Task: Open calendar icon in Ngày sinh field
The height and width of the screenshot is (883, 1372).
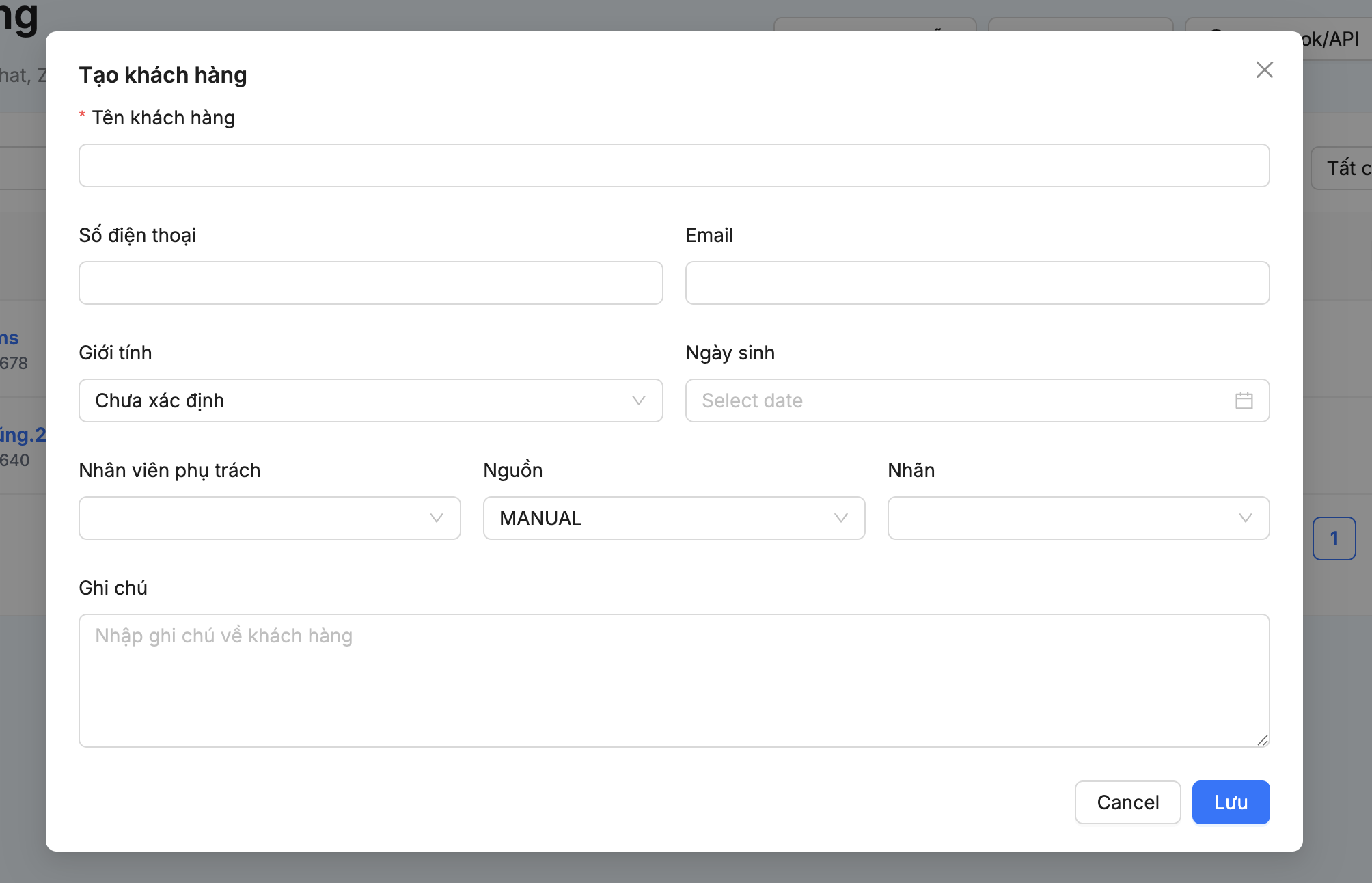Action: pos(1244,400)
